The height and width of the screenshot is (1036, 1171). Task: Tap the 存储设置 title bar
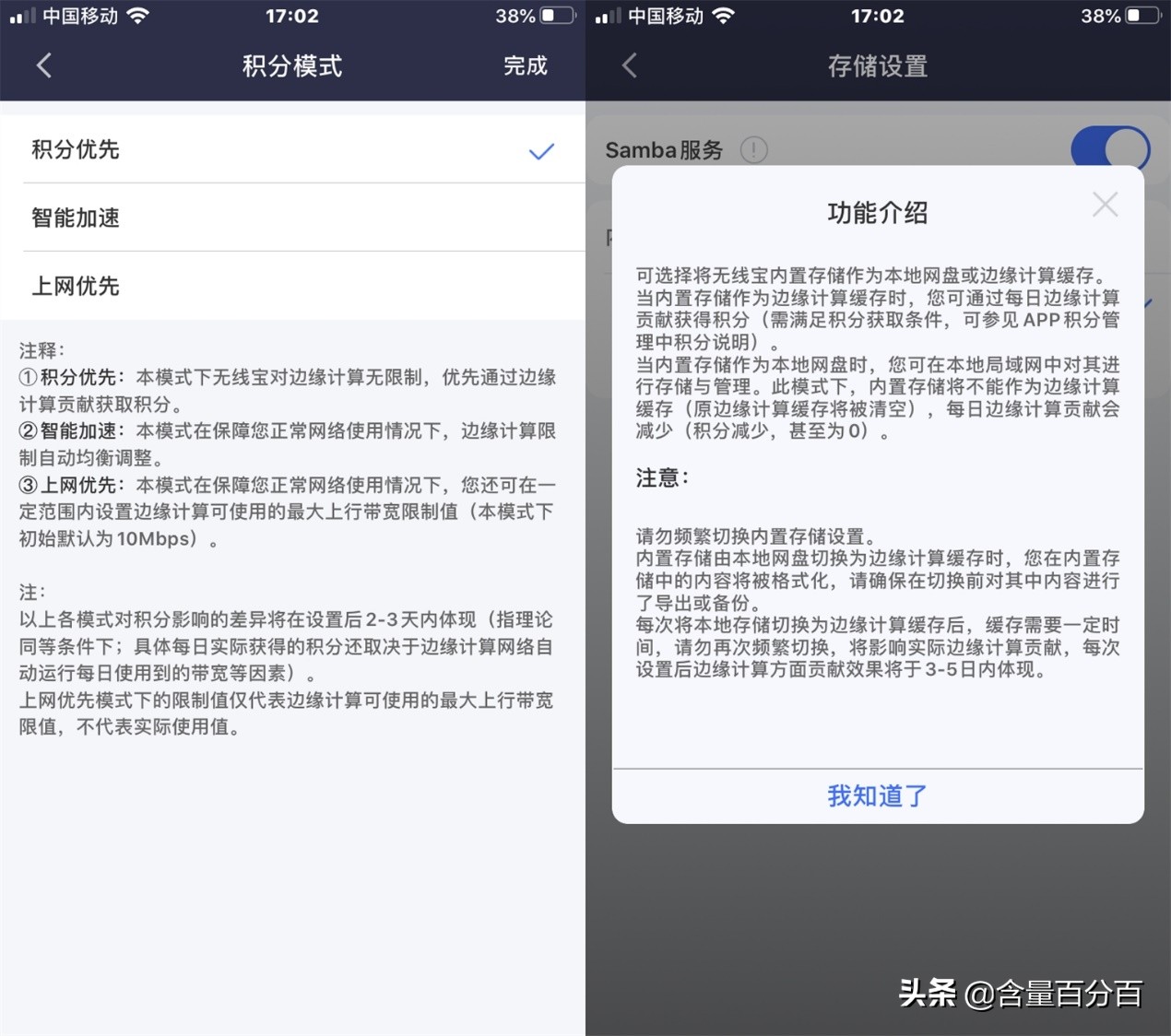tap(877, 65)
